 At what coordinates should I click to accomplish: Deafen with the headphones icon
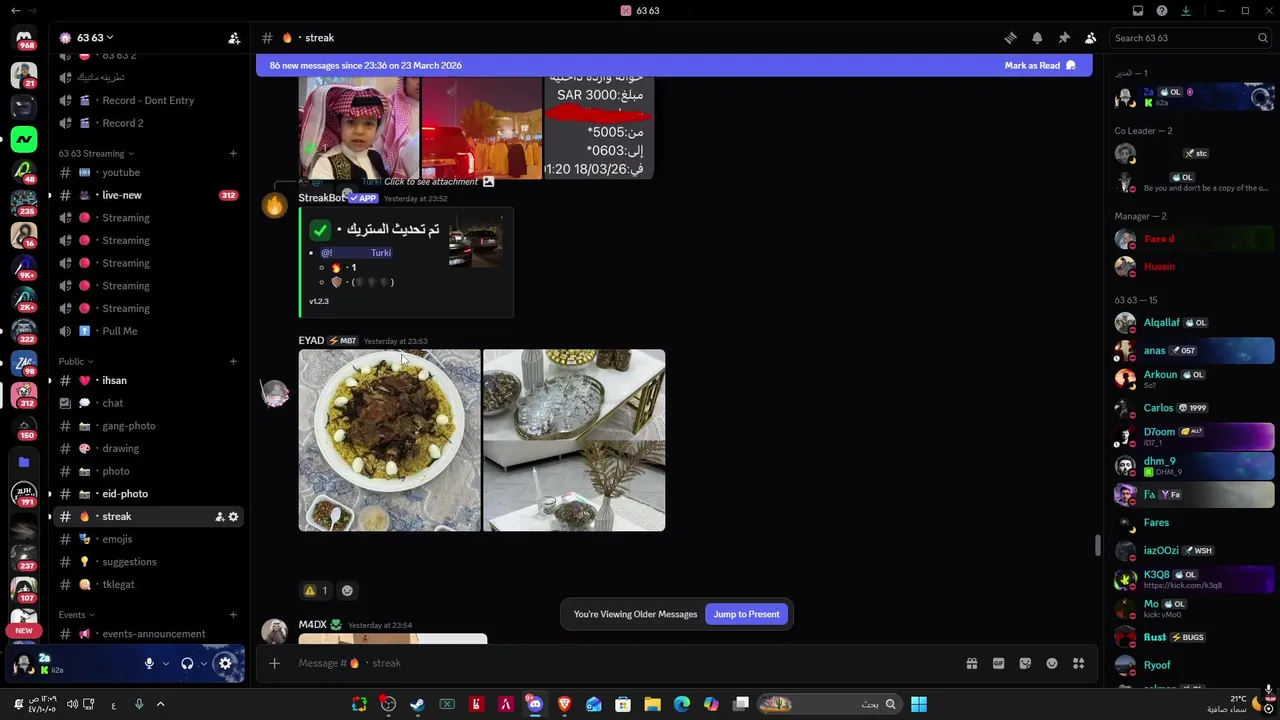(x=187, y=663)
